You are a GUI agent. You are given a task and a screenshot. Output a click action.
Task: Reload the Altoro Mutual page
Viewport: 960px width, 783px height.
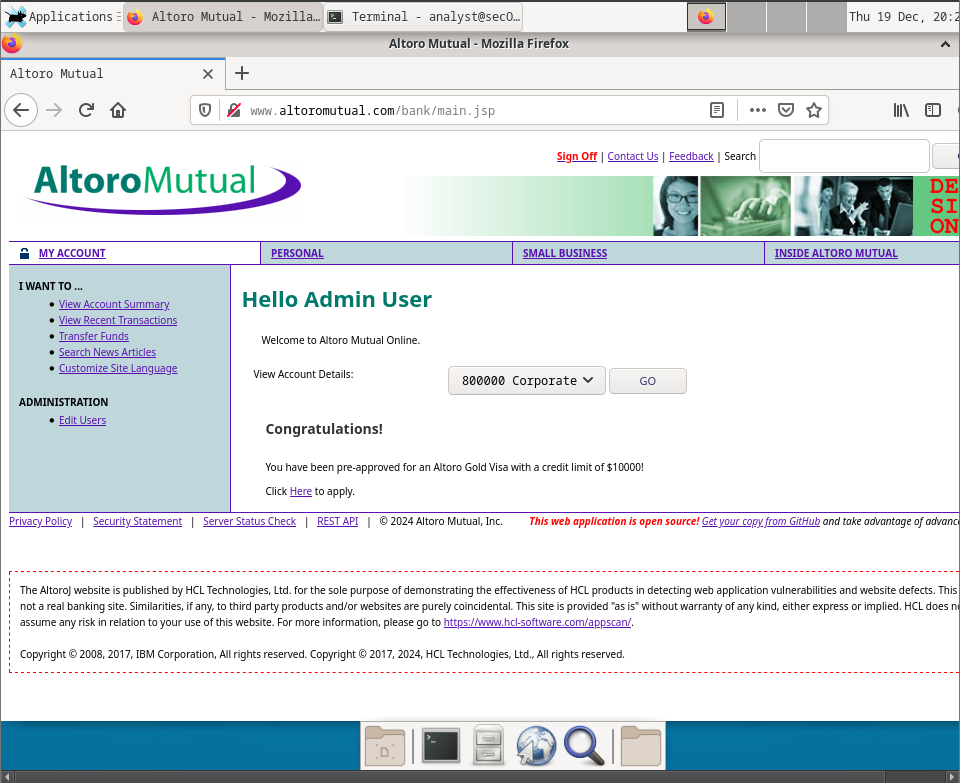86,110
